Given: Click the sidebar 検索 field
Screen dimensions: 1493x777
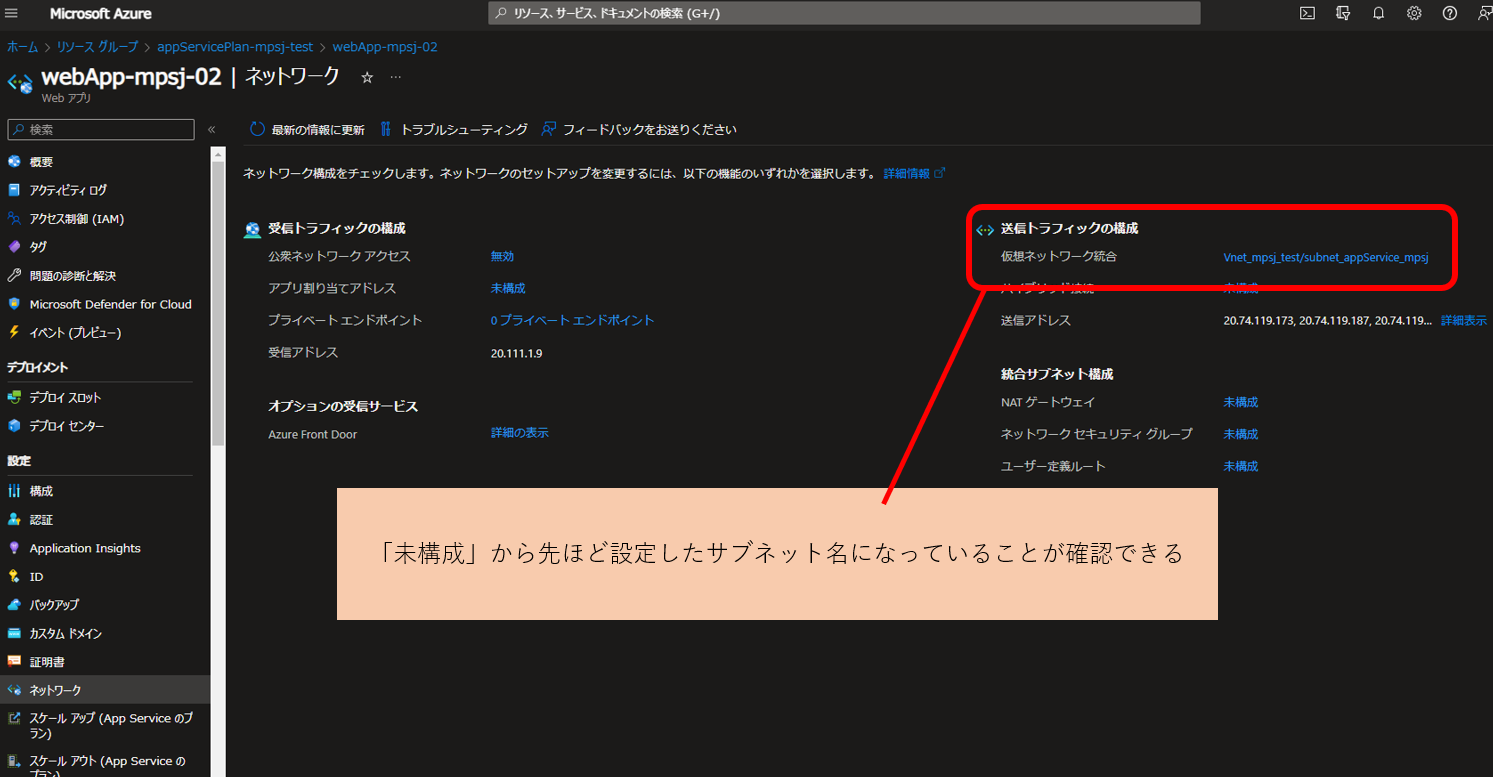Looking at the screenshot, I should tap(101, 130).
